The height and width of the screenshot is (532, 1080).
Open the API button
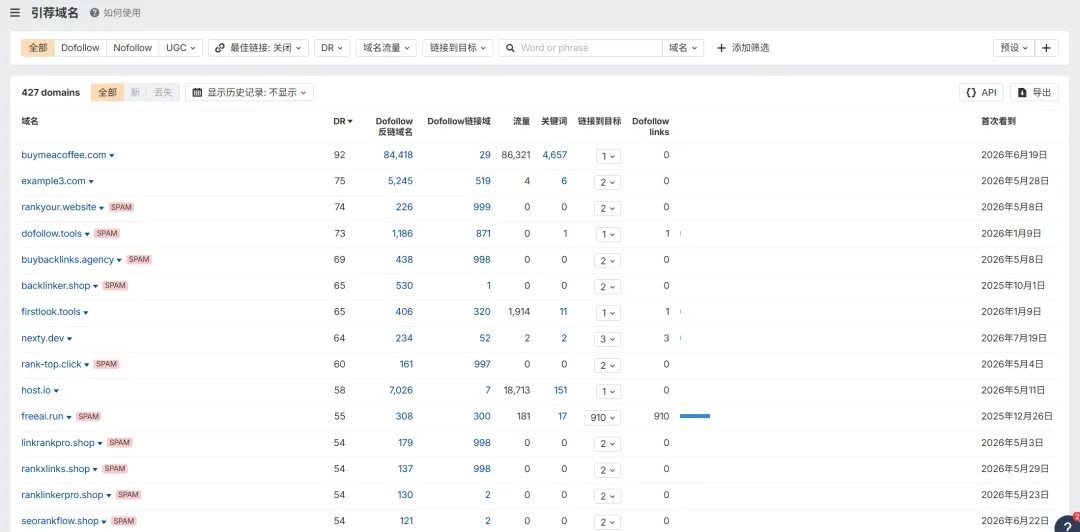click(981, 92)
